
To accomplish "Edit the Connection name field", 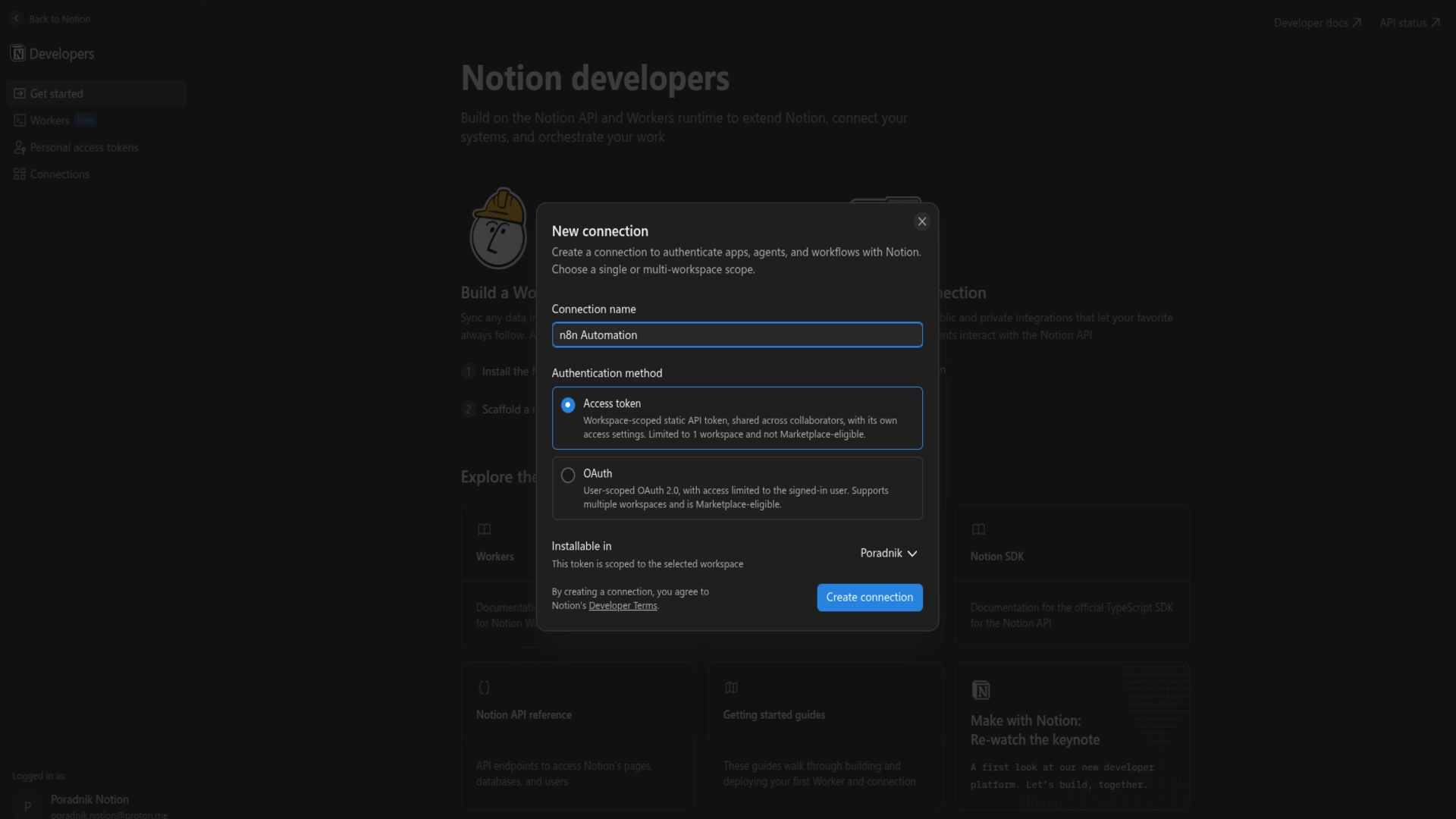I will click(x=736, y=335).
